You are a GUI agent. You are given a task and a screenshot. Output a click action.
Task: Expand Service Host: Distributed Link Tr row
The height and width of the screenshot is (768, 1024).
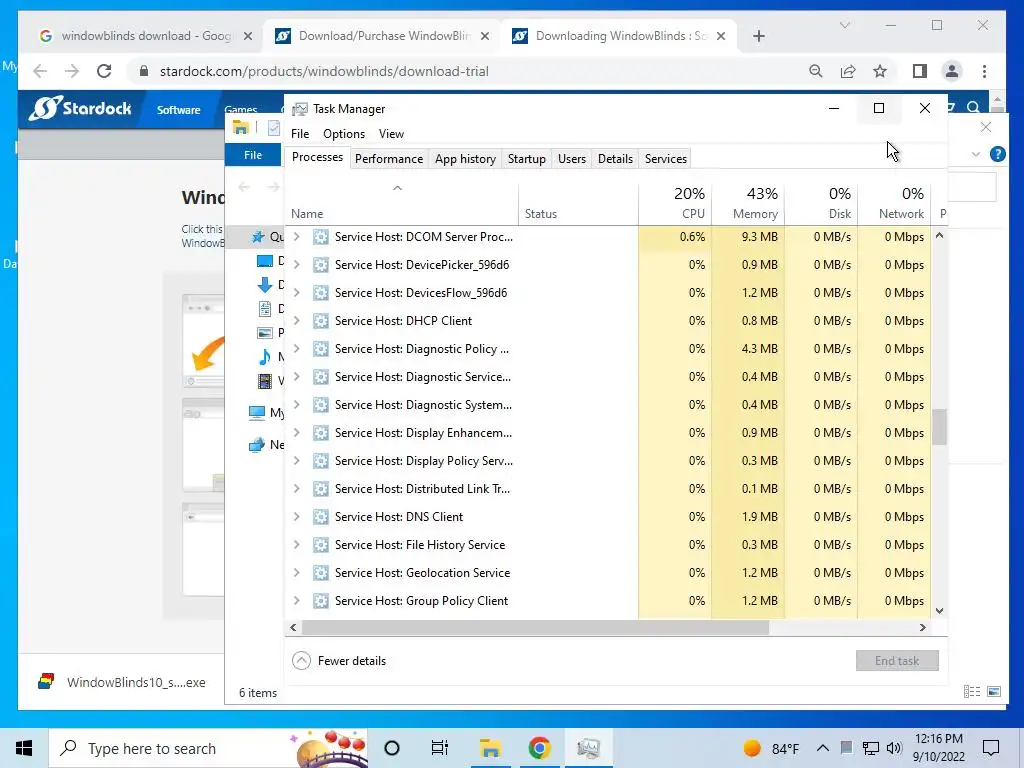pyautogui.click(x=296, y=488)
